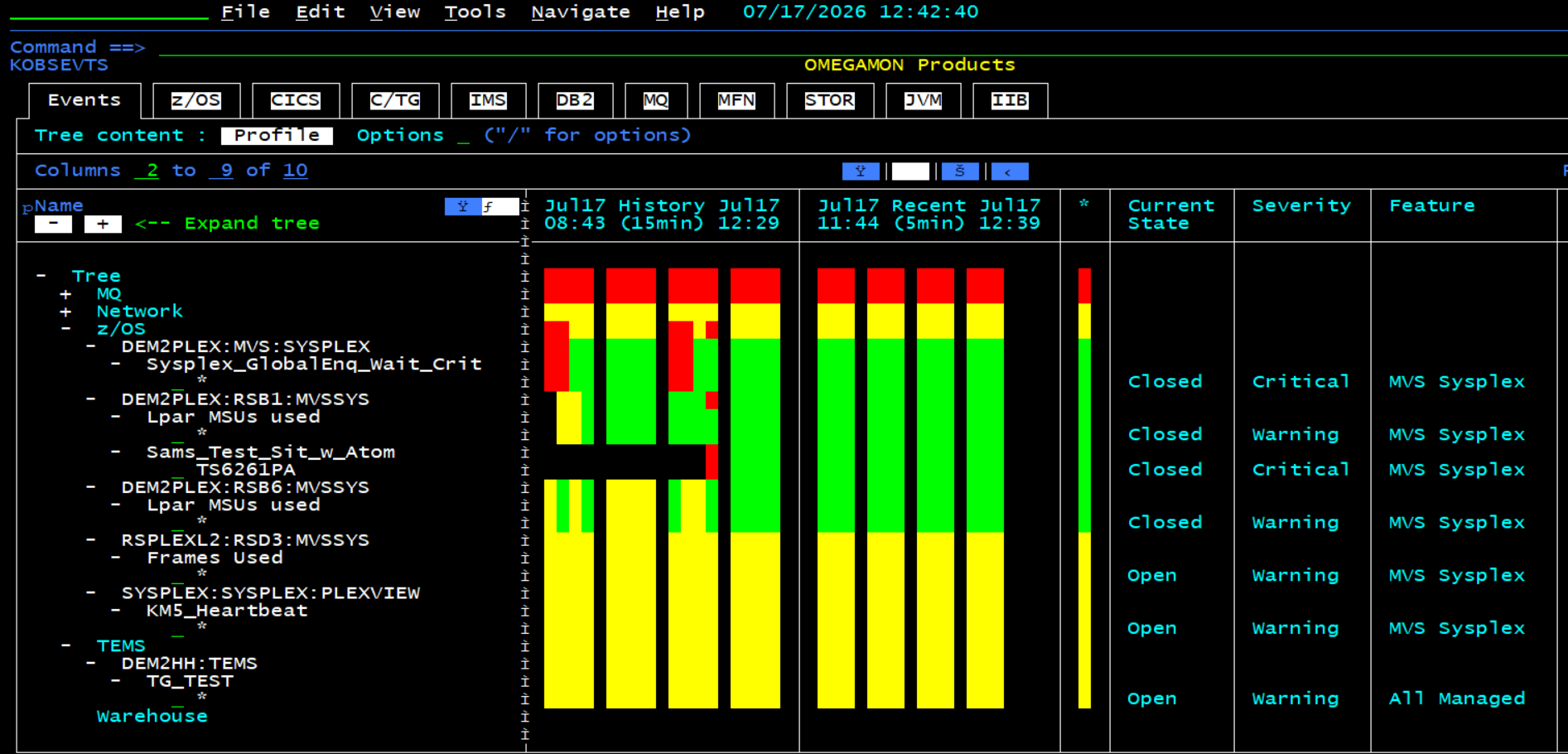Click the blue Š button on the Columns row
Viewport: 1568px width, 754px height.
click(x=960, y=172)
